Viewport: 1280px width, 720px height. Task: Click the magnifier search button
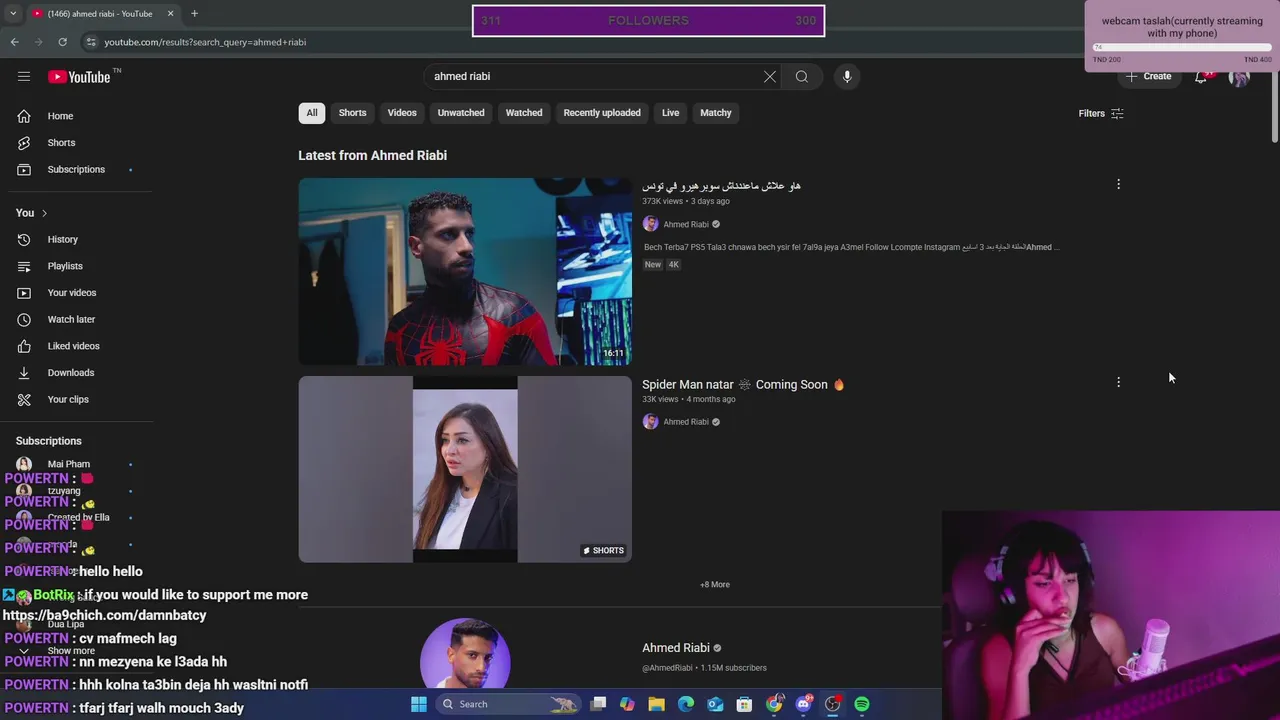[x=802, y=76]
